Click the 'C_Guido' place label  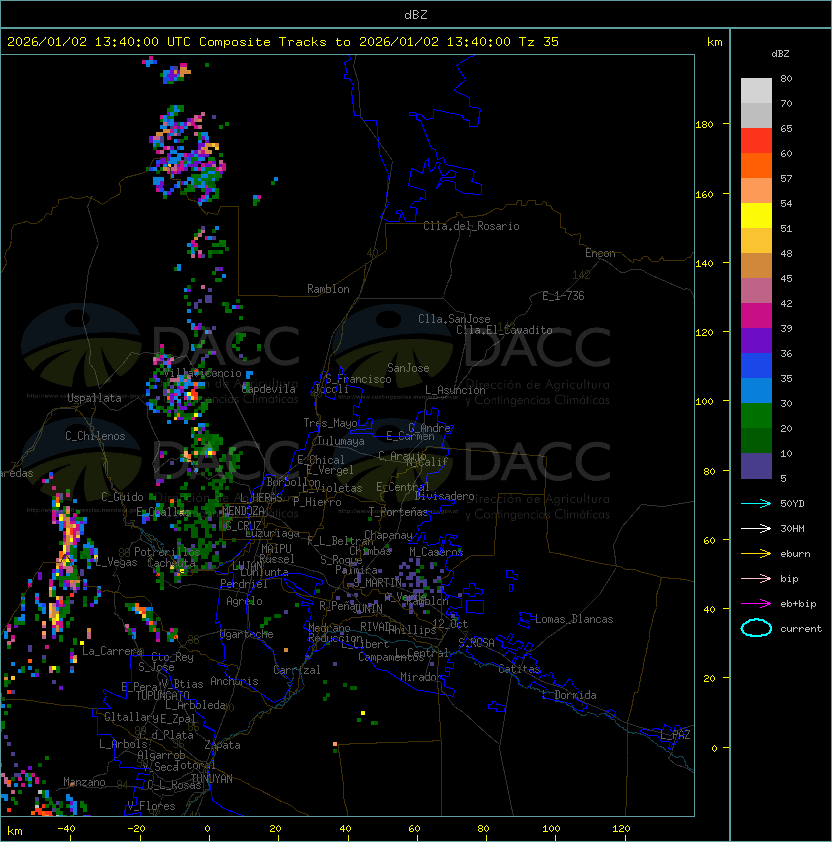coord(122,497)
